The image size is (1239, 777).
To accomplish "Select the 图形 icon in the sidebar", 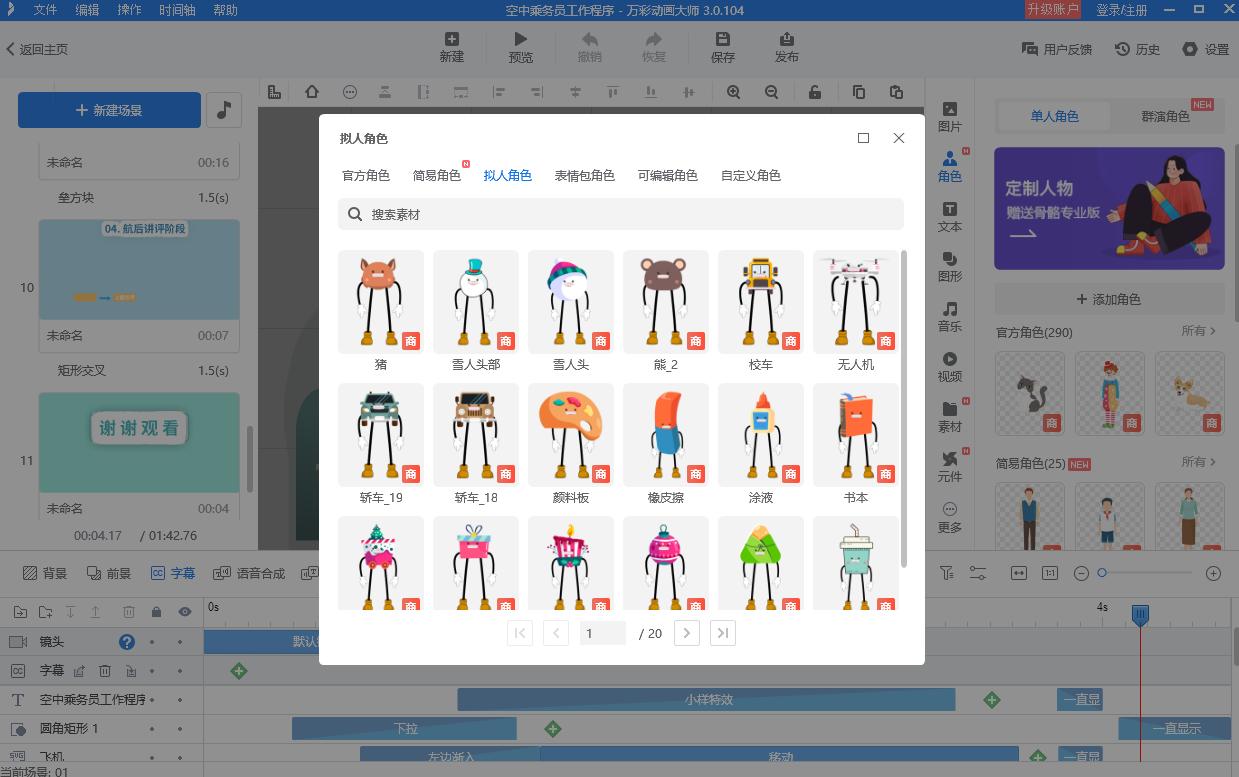I will 949,268.
